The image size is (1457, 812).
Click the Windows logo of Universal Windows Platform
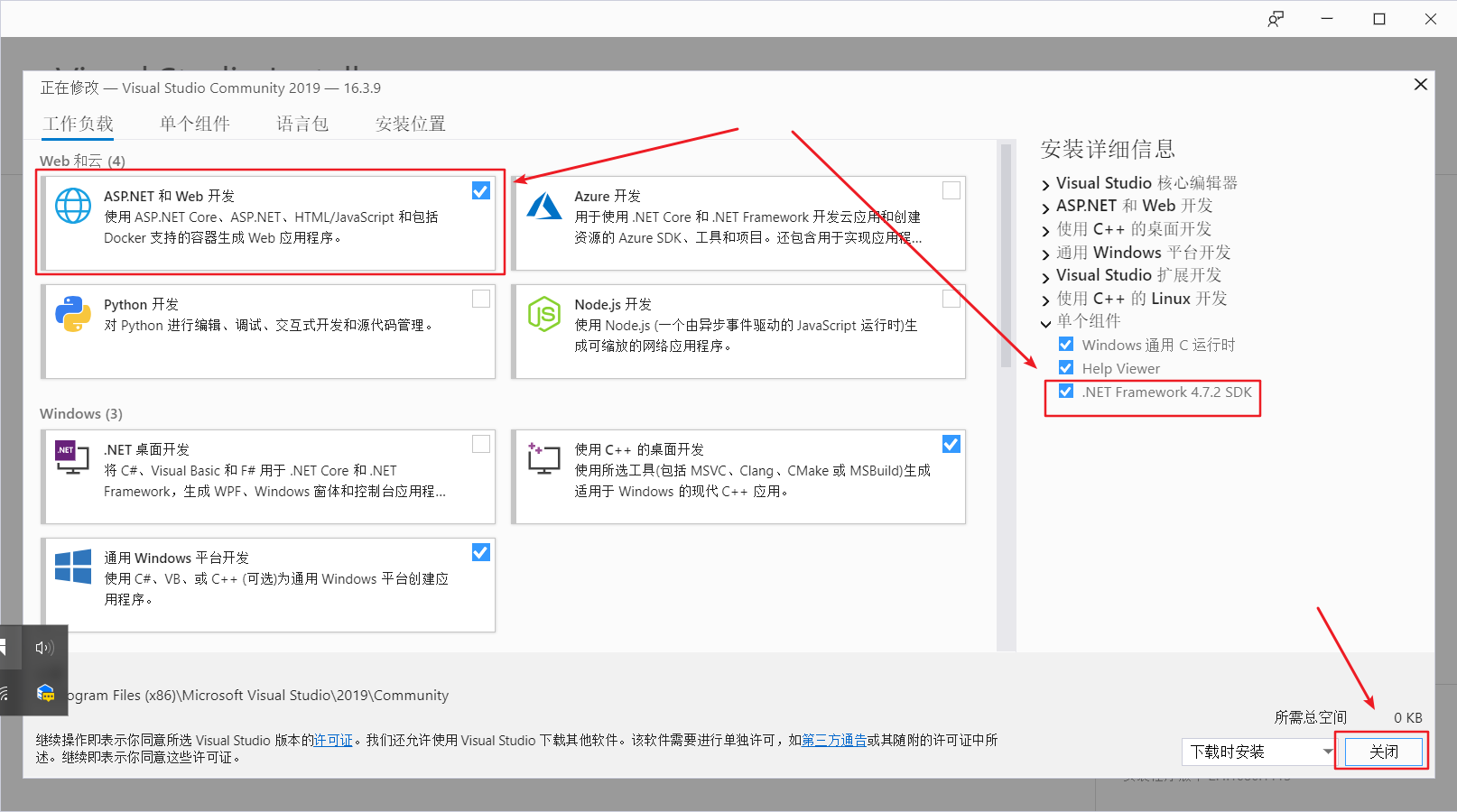coord(73,567)
